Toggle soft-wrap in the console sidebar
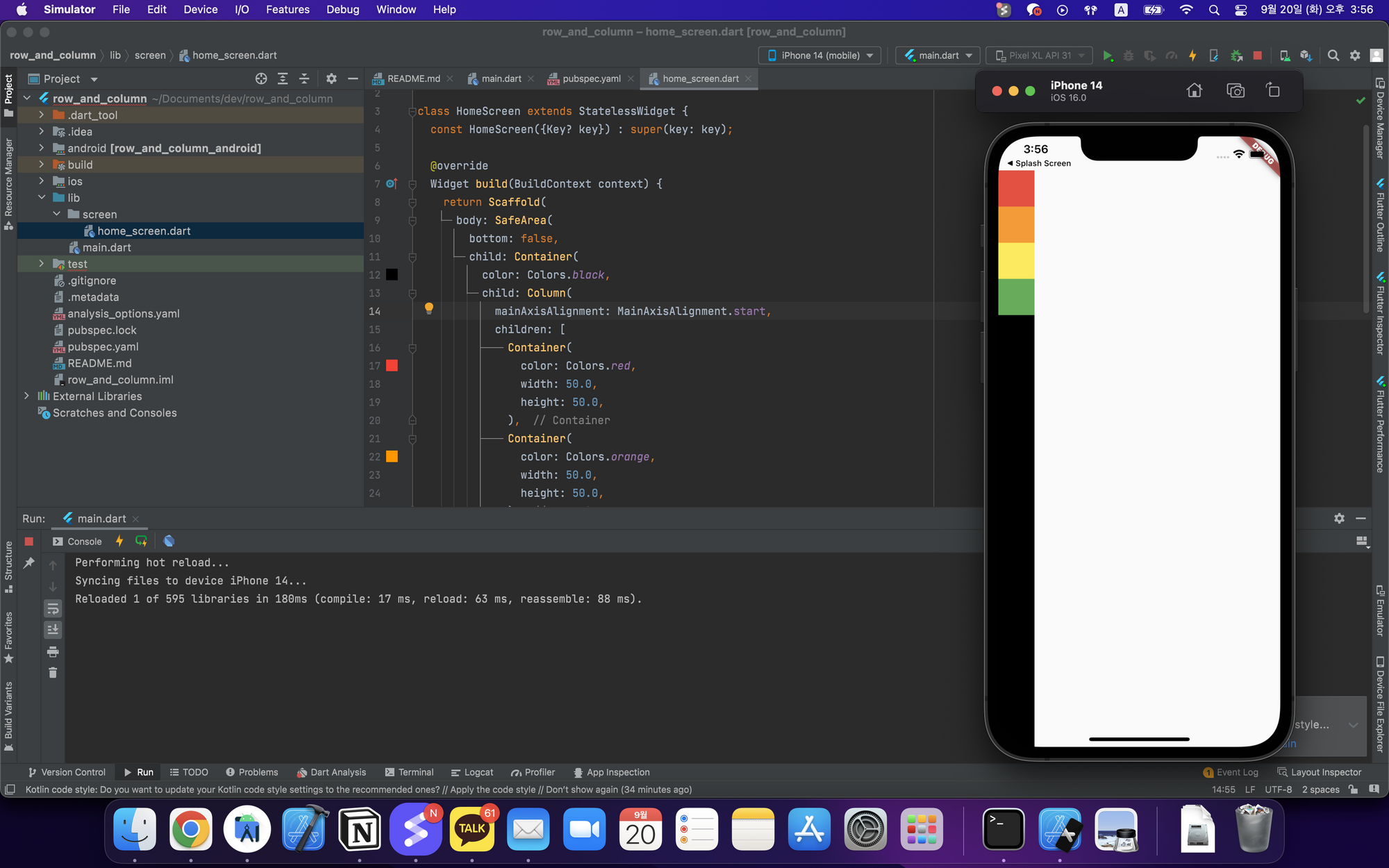Image resolution: width=1389 pixels, height=868 pixels. tap(53, 609)
